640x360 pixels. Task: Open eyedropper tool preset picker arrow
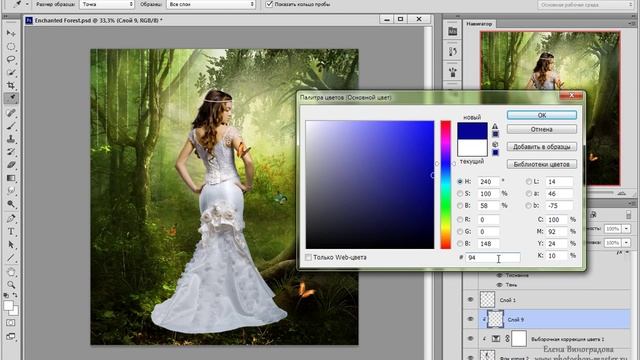27,4
